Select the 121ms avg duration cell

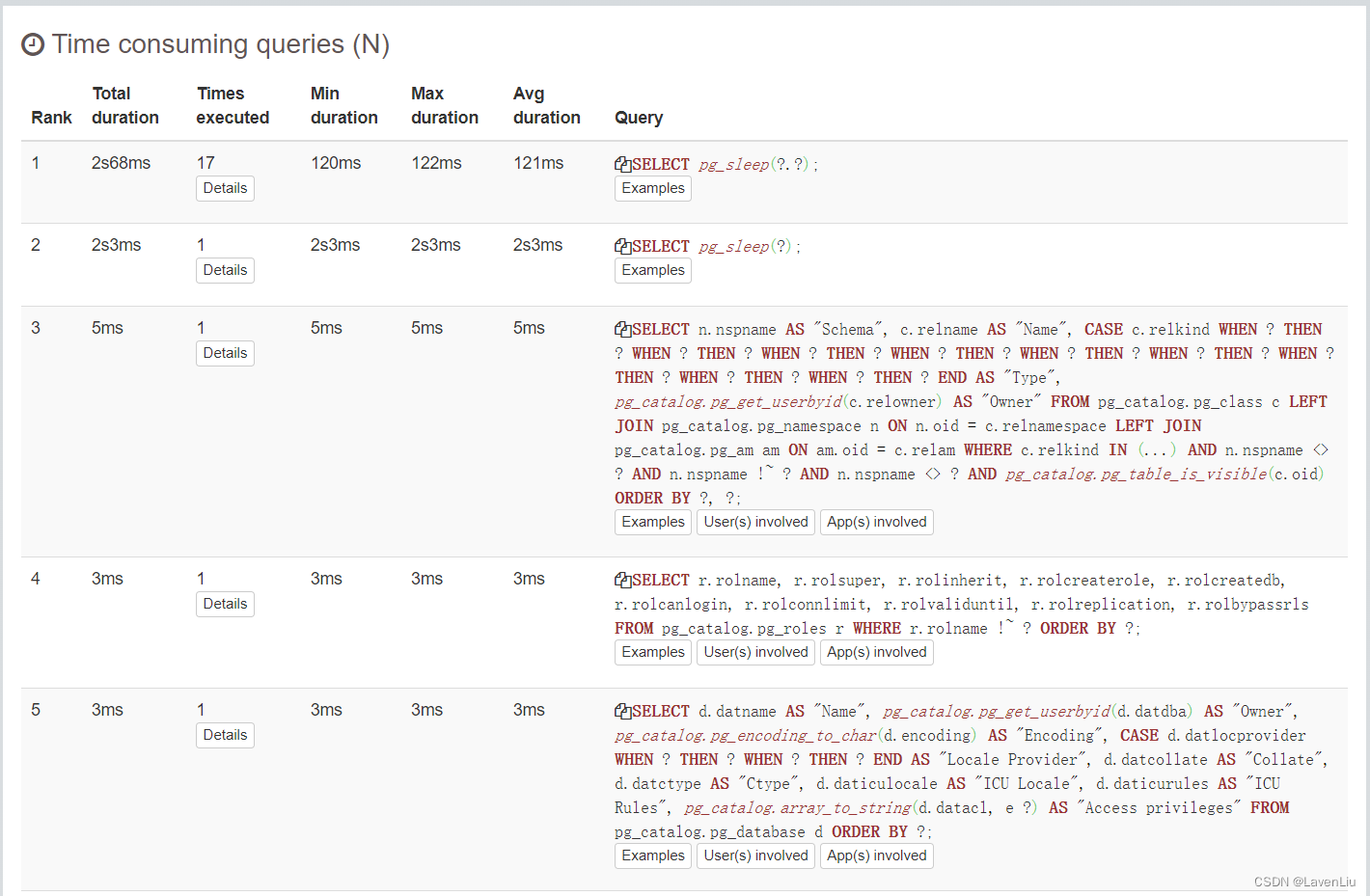(538, 164)
